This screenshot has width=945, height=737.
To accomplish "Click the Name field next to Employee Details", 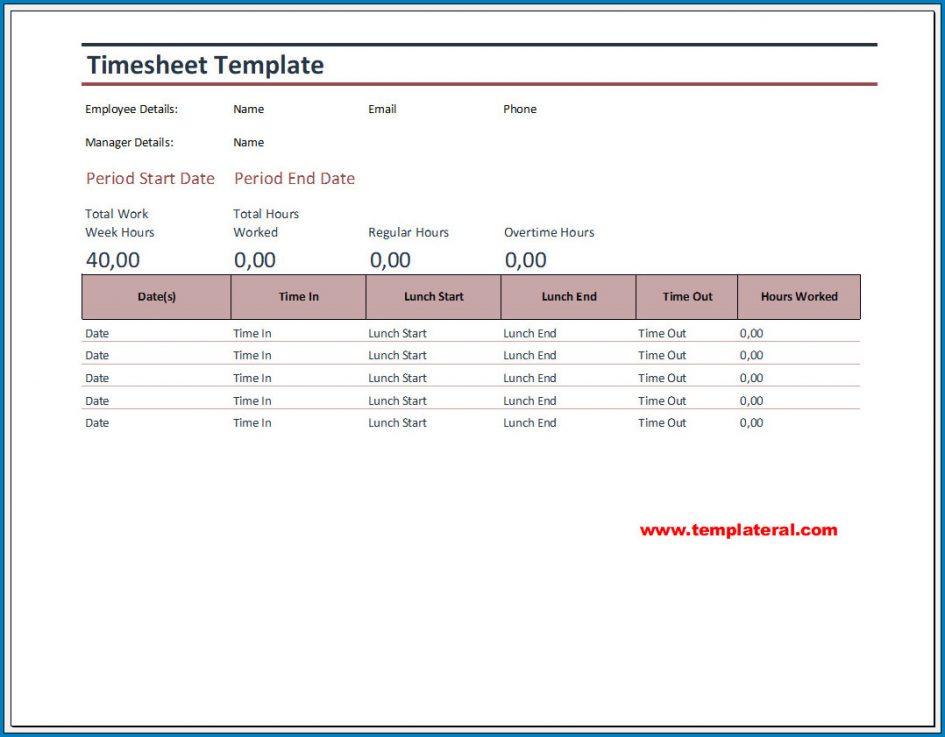I will click(x=248, y=109).
